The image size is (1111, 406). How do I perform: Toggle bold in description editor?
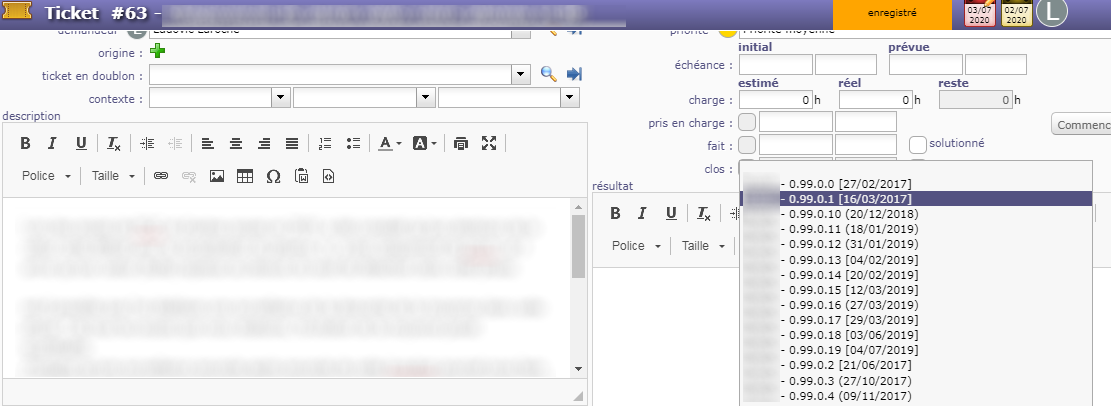(x=25, y=143)
